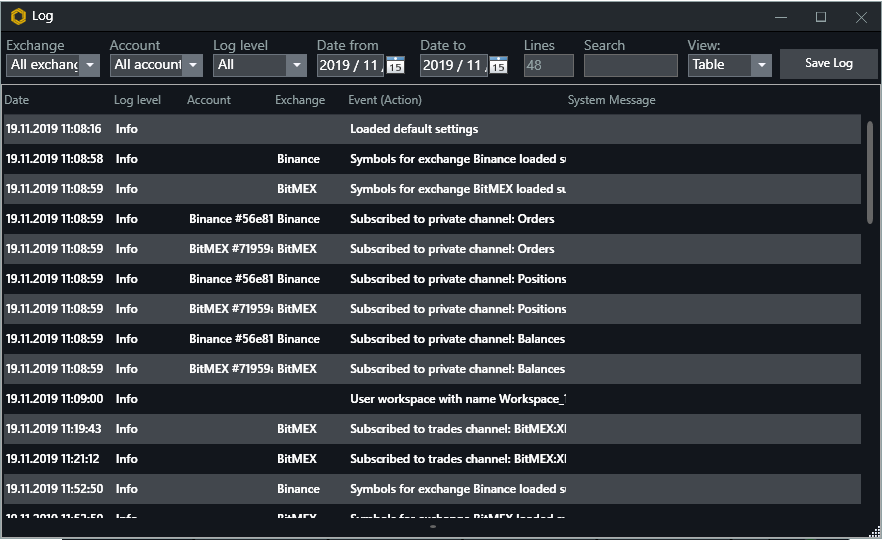882x540 pixels.
Task: Select the All exchanges combo box
Action: pyautogui.click(x=53, y=65)
